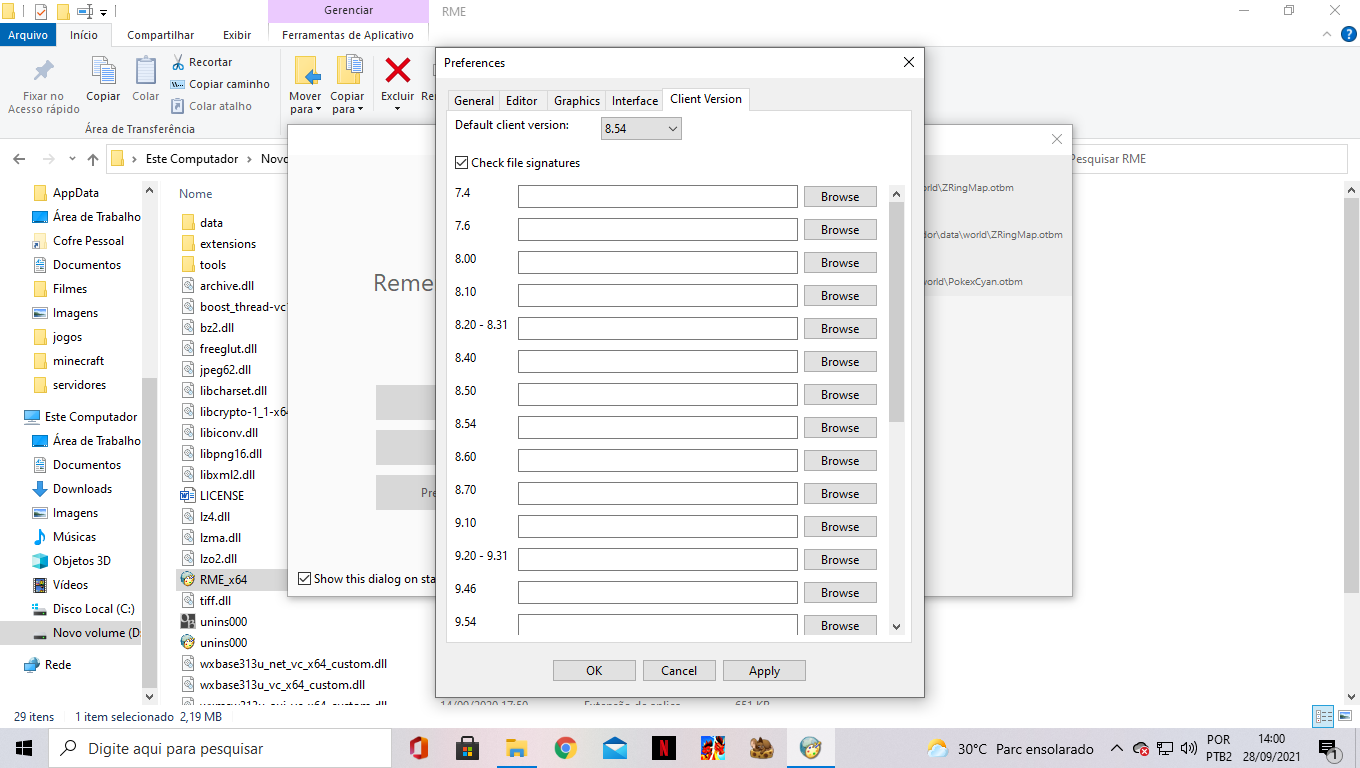Viewport: 1360px width, 768px height.
Task: Select the RME_x64 application file icon
Action: click(x=187, y=579)
